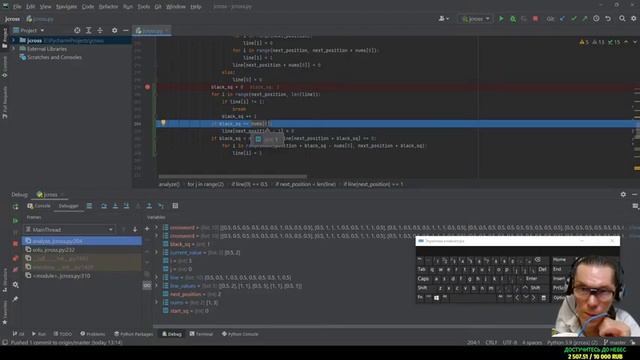Open IDE settings gear in top toolbar

click(x=633, y=19)
